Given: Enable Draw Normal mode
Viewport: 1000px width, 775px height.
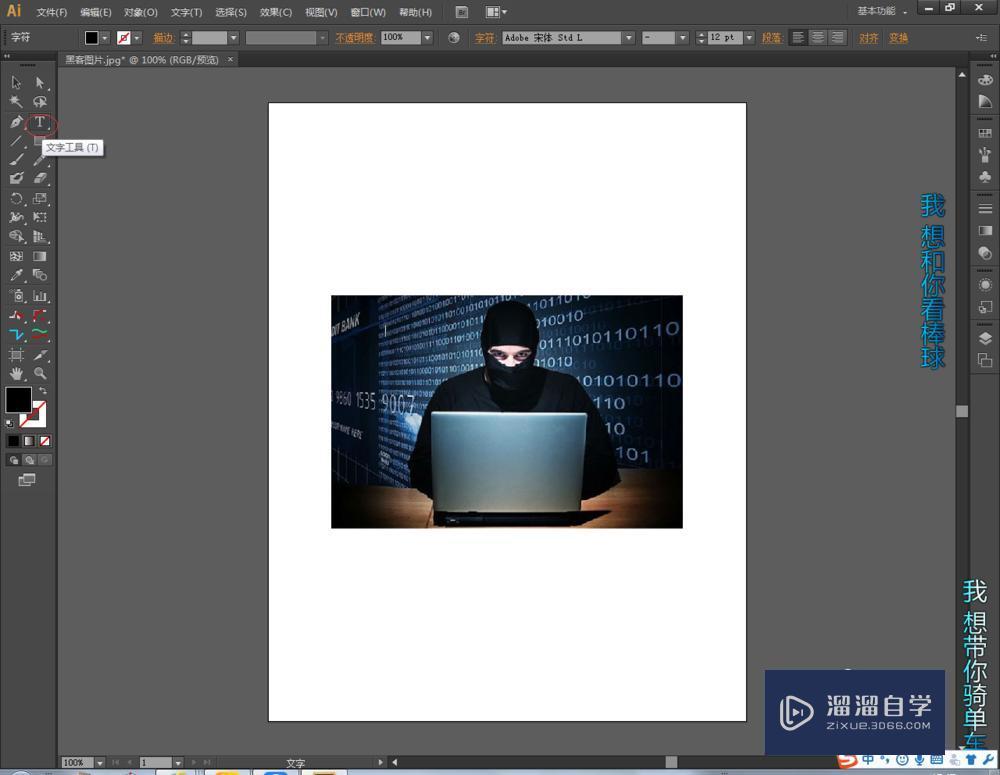Looking at the screenshot, I should (13, 460).
